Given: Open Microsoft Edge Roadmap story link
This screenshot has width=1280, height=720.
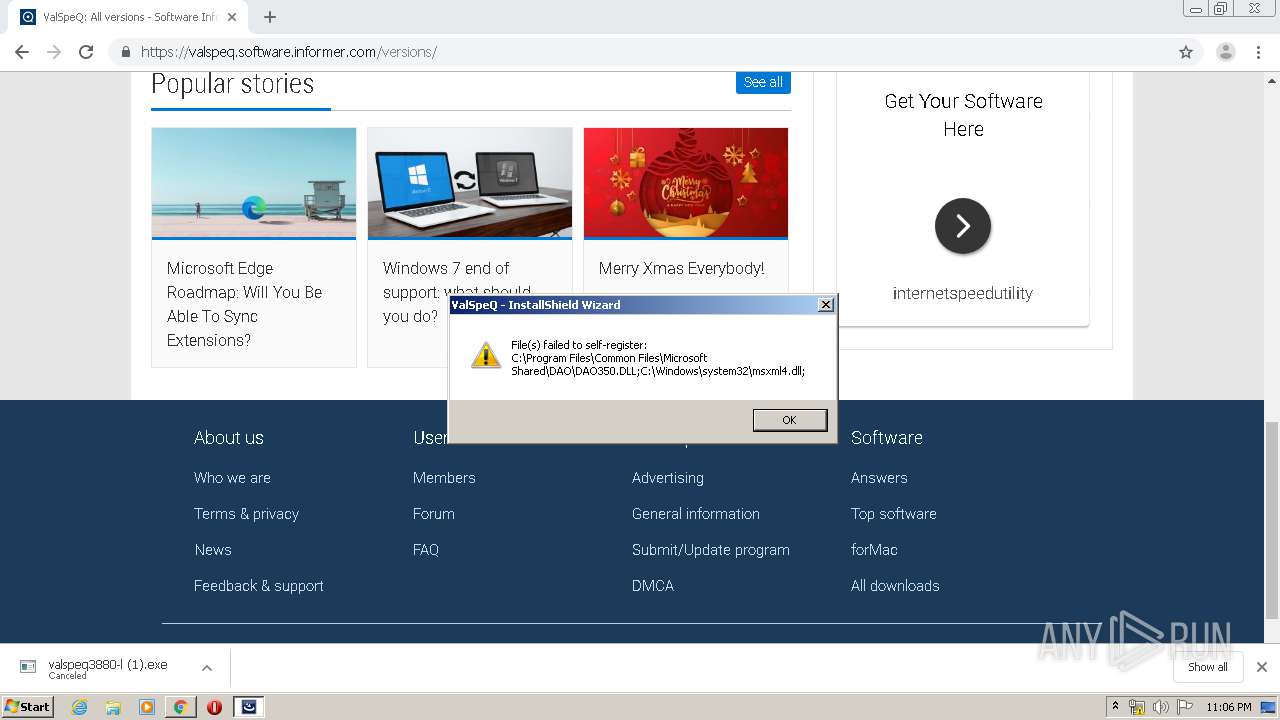Looking at the screenshot, I should coord(245,304).
